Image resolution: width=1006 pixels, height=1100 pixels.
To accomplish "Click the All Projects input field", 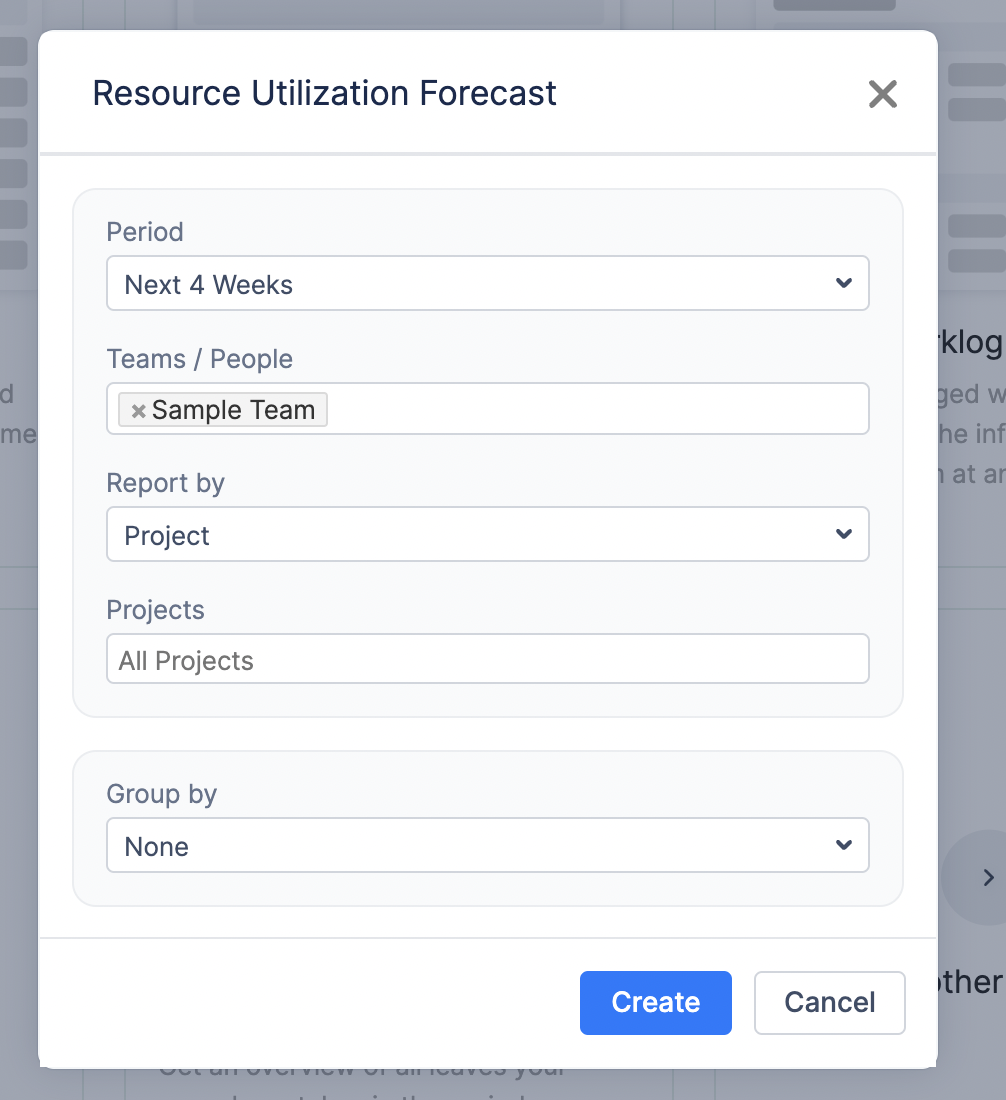I will (487, 660).
